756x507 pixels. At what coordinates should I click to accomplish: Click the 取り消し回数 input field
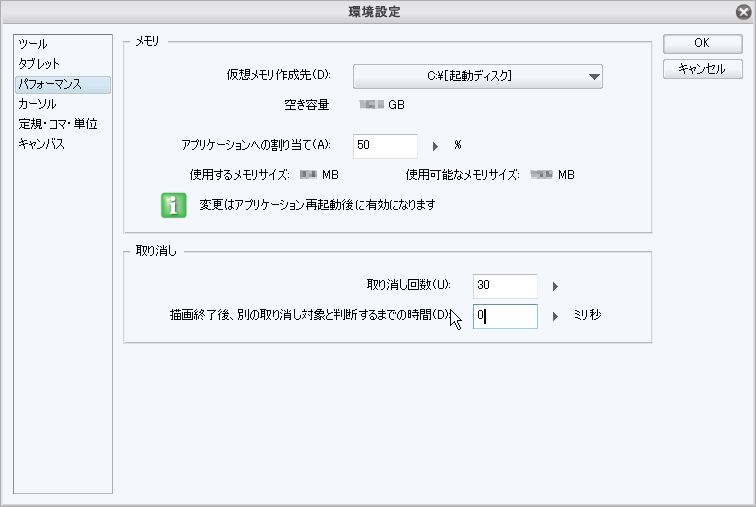pos(505,286)
